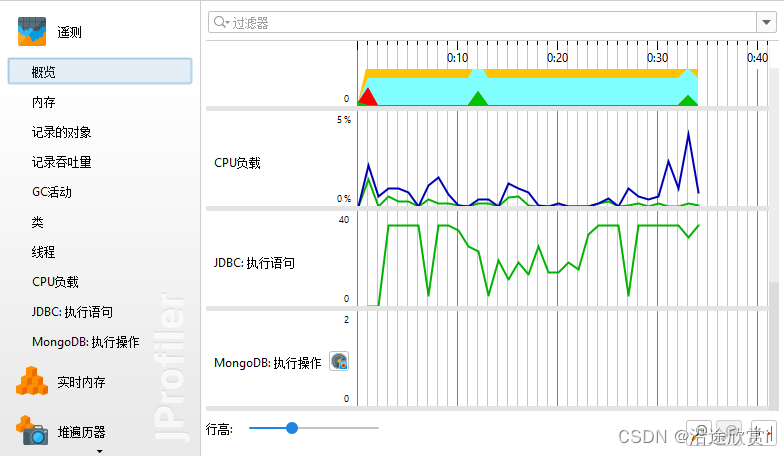
Task: Open MongoDB: 执行操作 in the sidebar
Action: pos(86,342)
